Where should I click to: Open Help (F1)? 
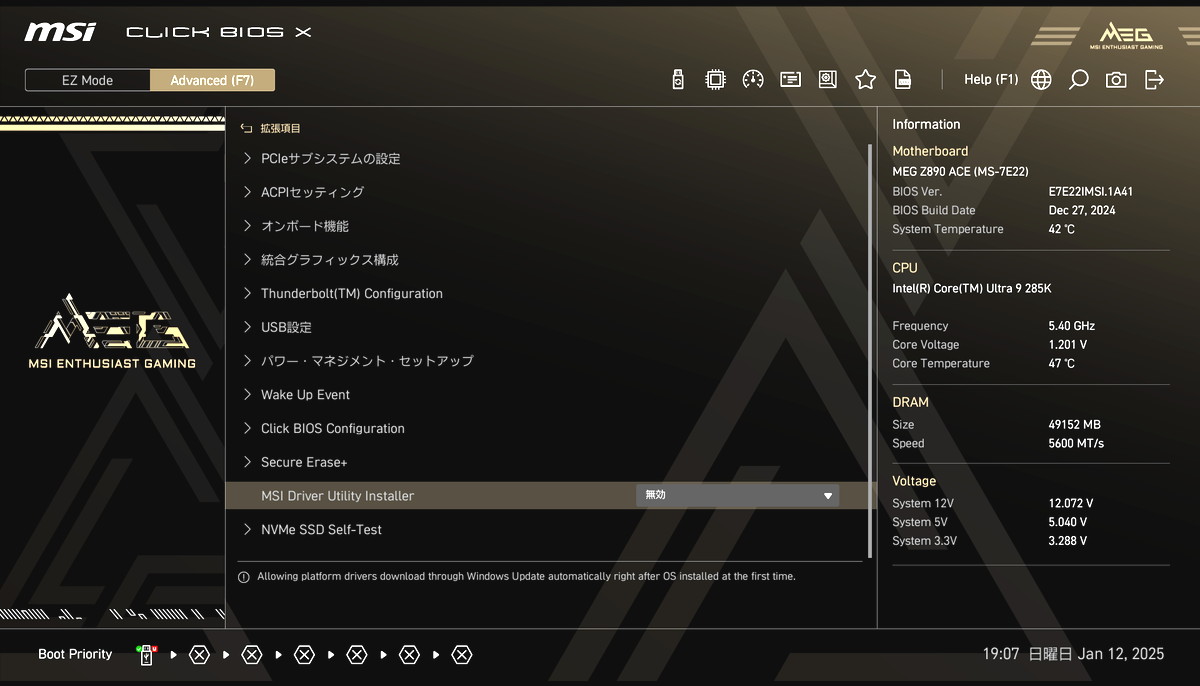[x=990, y=80]
